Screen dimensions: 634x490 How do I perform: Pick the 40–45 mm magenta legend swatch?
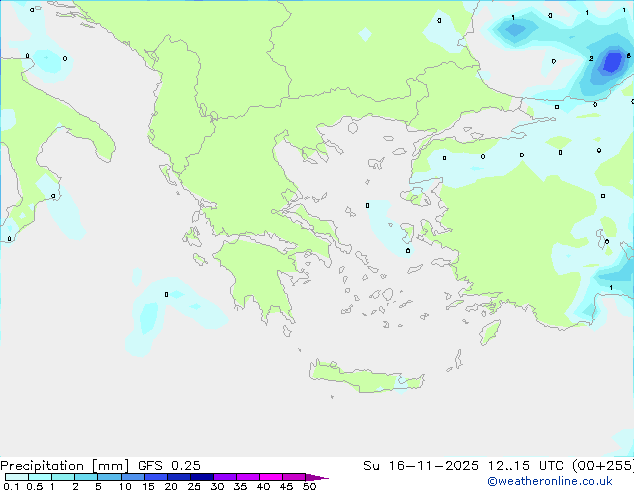271,477
